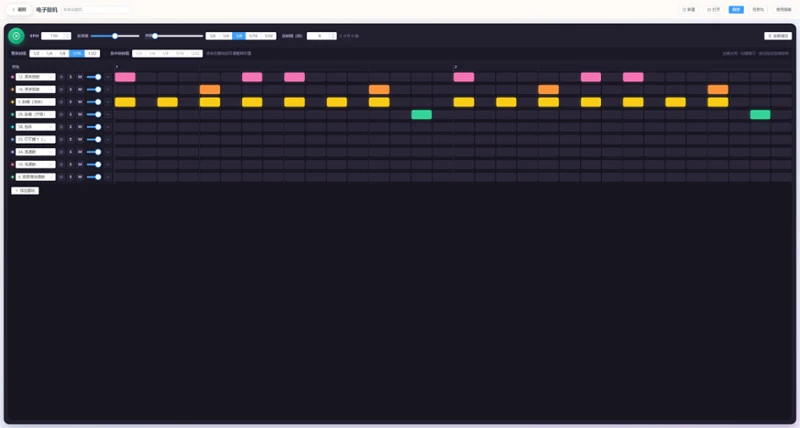This screenshot has width=800, height=428.
Task: Open instrument dropdown for track 16
Action: tap(35, 89)
